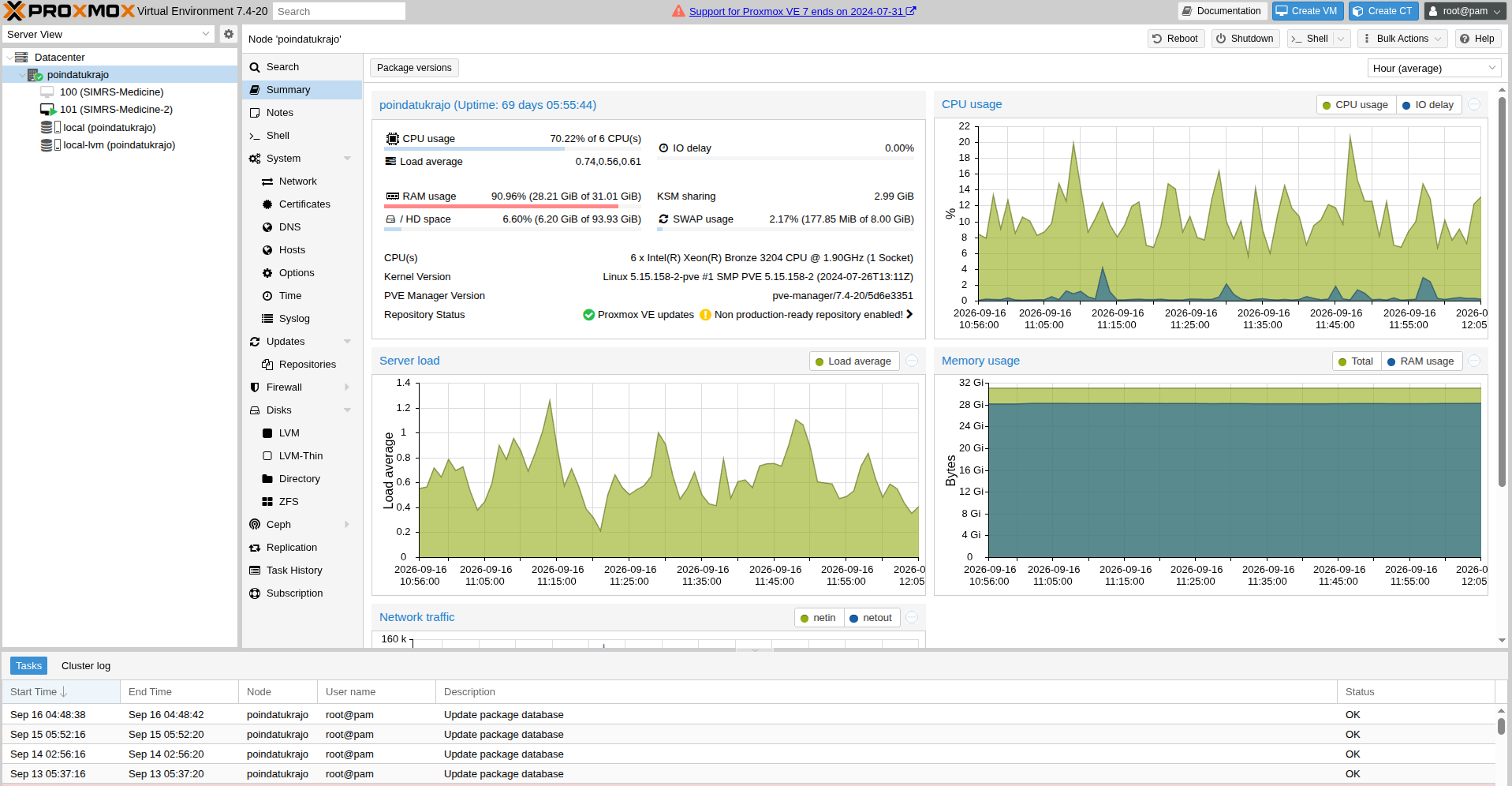Click the DNS globe icon
The width and height of the screenshot is (1512, 786).
tap(267, 227)
